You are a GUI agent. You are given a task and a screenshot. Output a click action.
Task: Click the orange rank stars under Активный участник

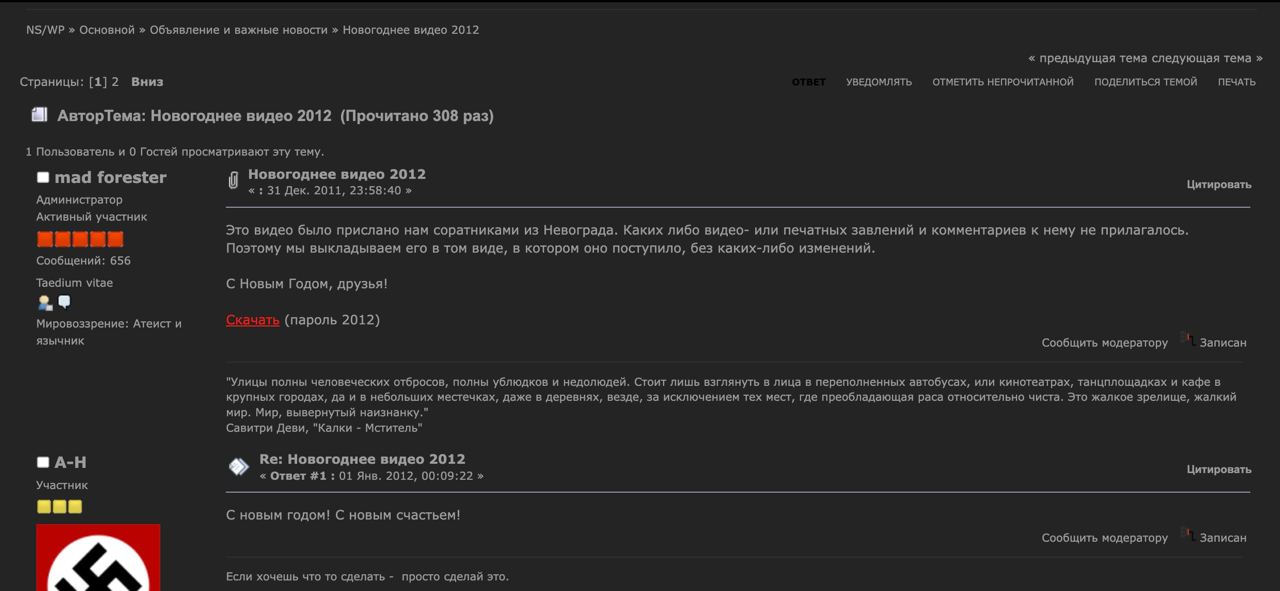tap(80, 239)
